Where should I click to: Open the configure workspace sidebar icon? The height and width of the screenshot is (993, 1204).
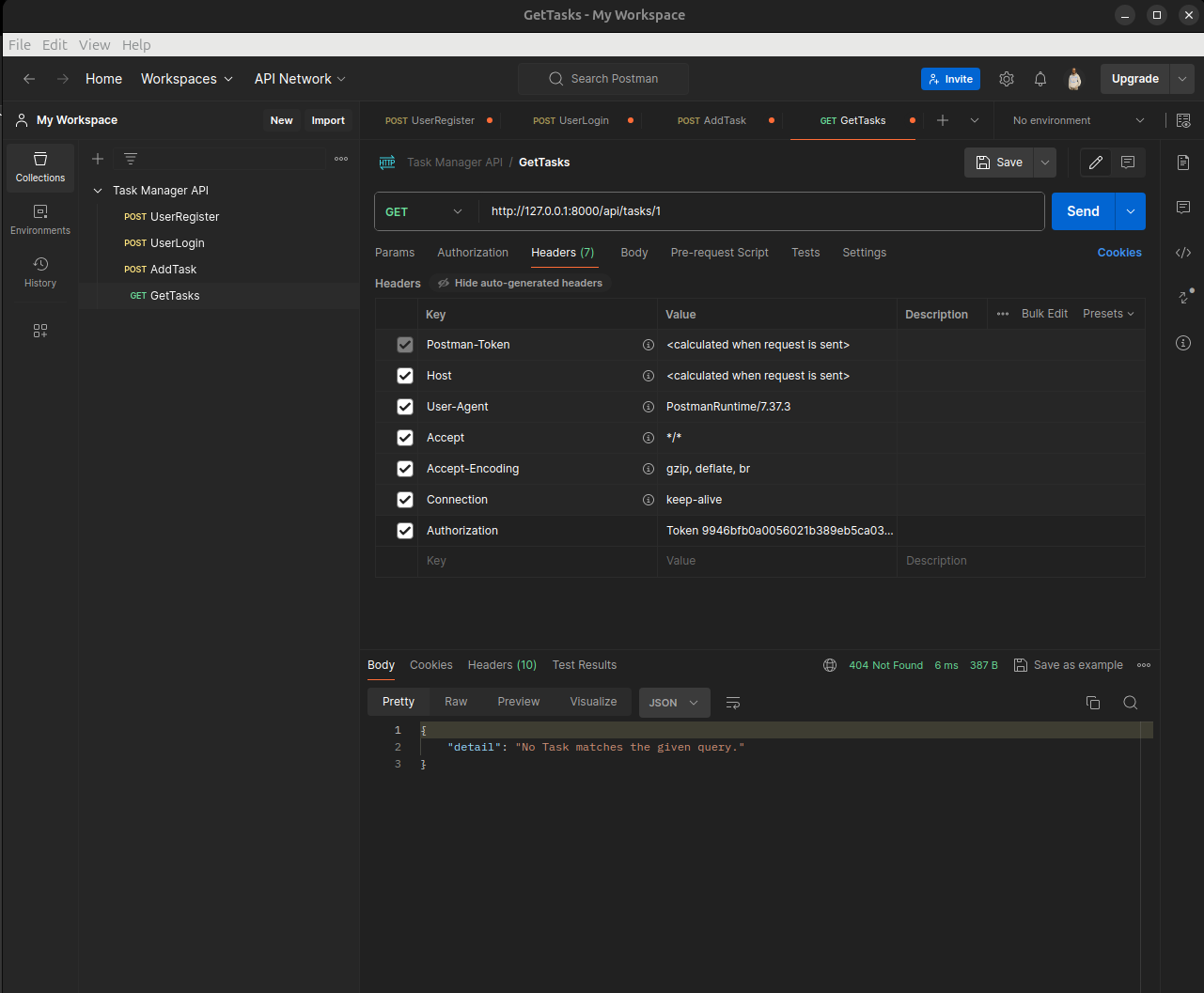(40, 331)
